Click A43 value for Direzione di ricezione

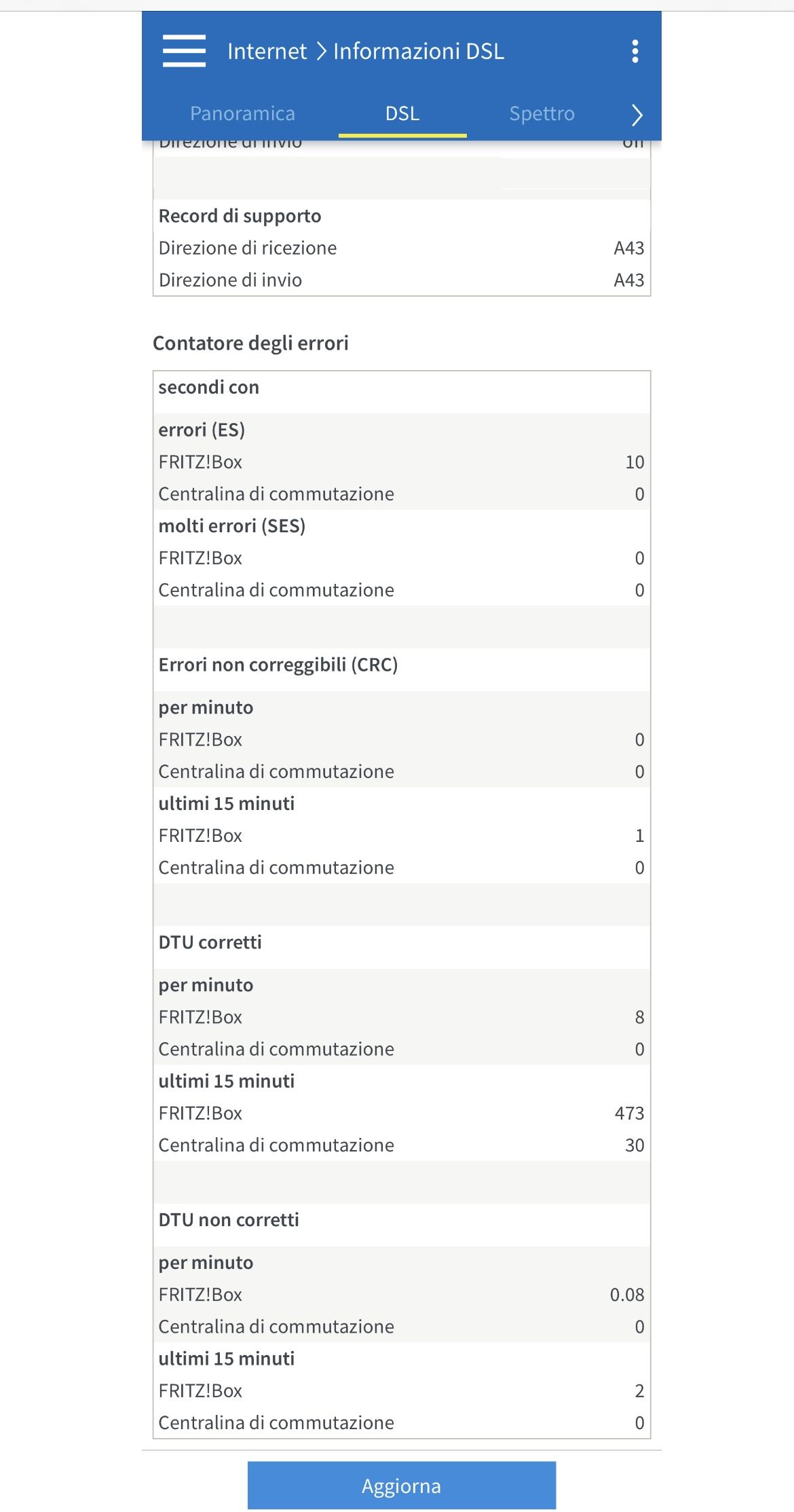(x=628, y=248)
